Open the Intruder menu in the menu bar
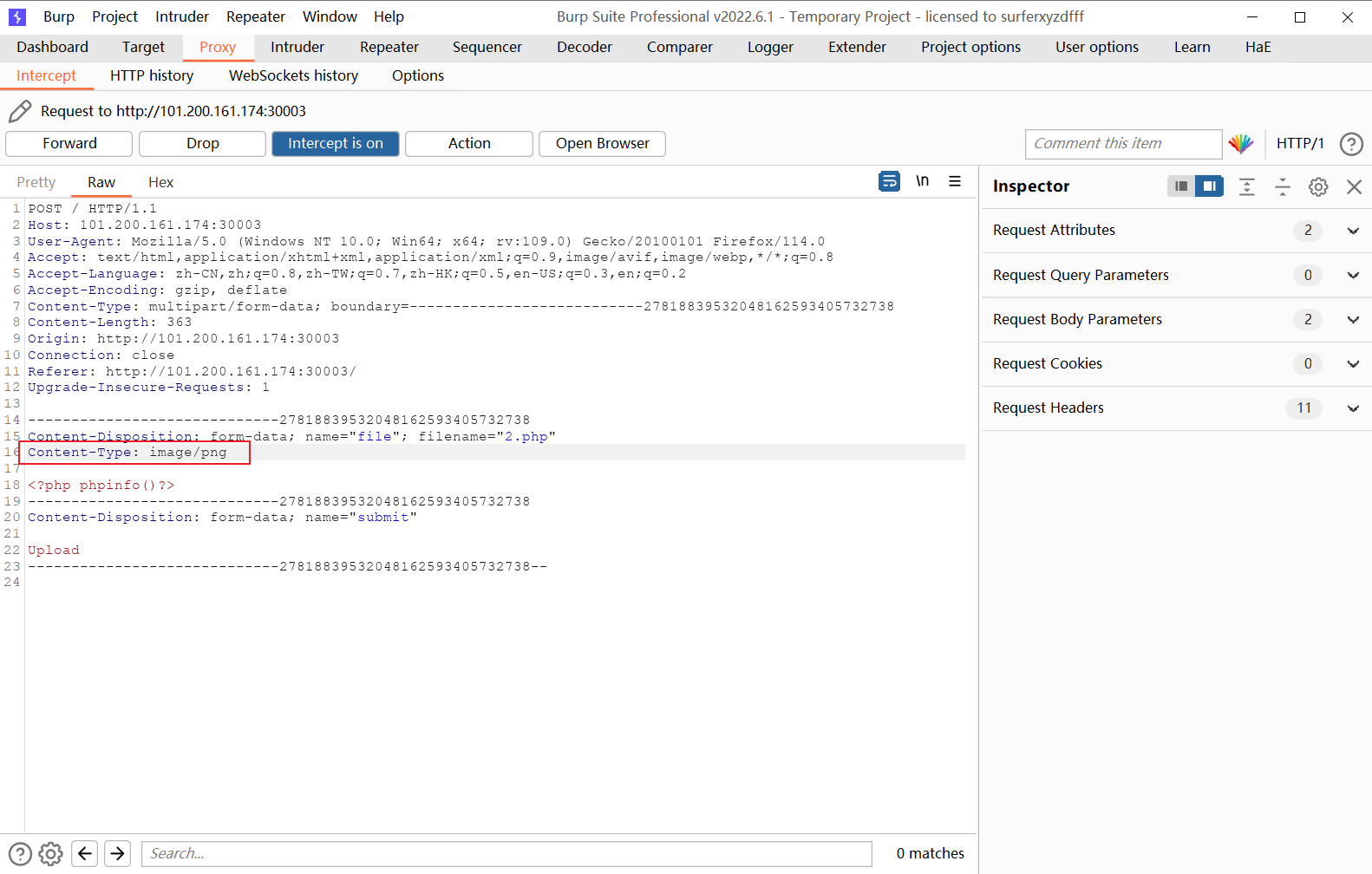 [182, 16]
